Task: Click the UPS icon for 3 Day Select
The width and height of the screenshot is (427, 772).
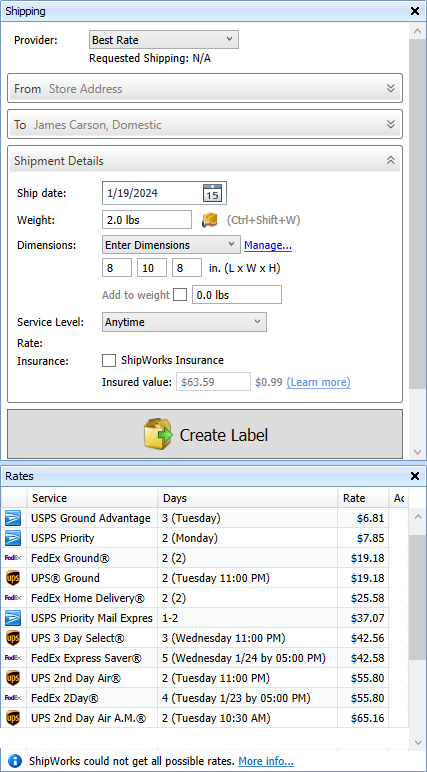Action: [13, 639]
